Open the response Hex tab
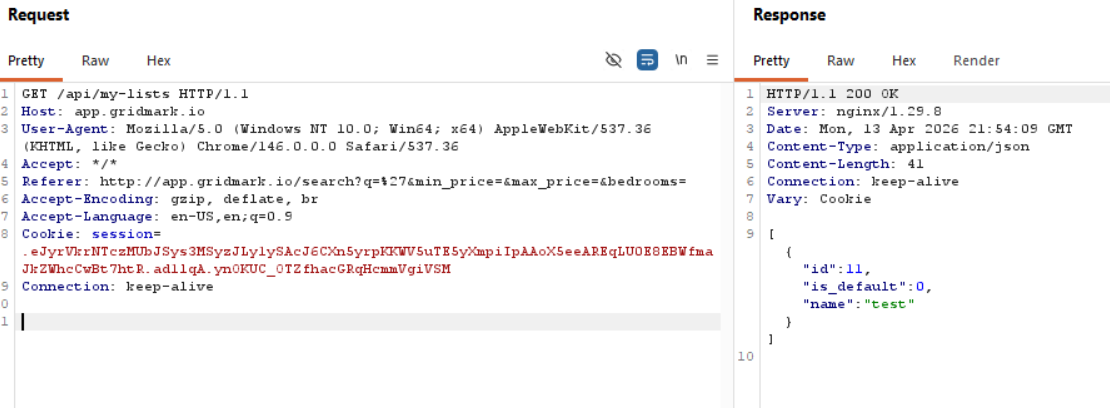The image size is (1110, 408). (x=904, y=61)
